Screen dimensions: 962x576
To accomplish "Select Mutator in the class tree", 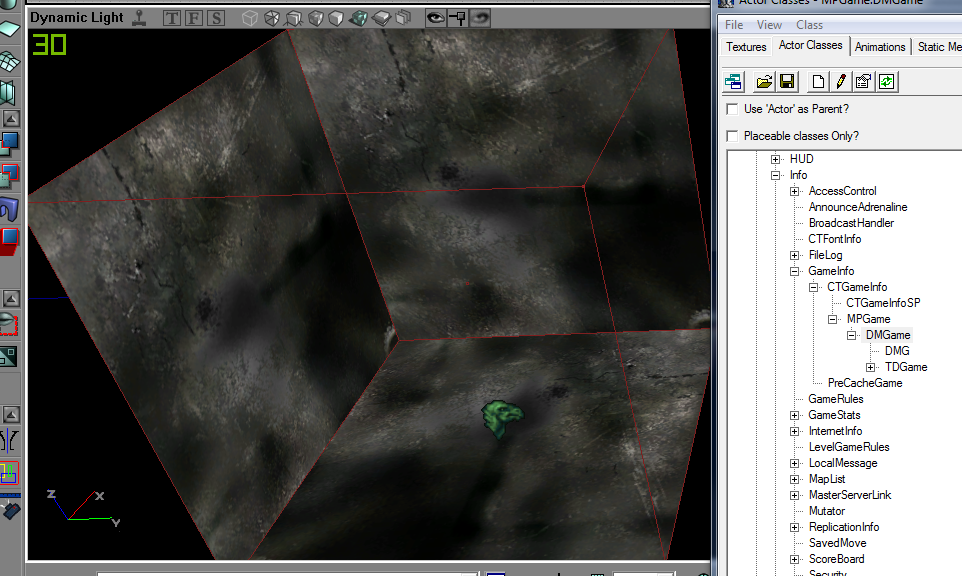I will click(826, 511).
